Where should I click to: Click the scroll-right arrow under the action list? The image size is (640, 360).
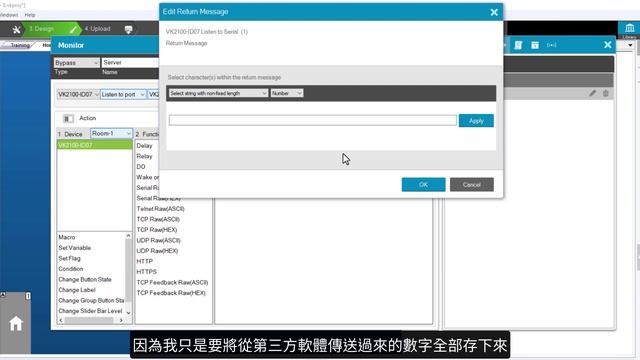tap(121, 320)
